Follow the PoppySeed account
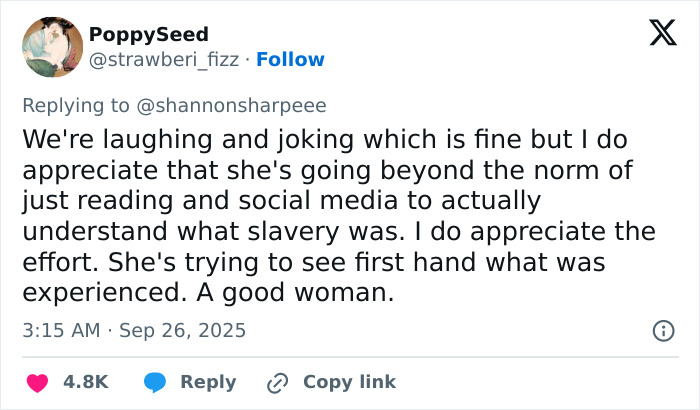The height and width of the screenshot is (410, 700). pos(290,60)
